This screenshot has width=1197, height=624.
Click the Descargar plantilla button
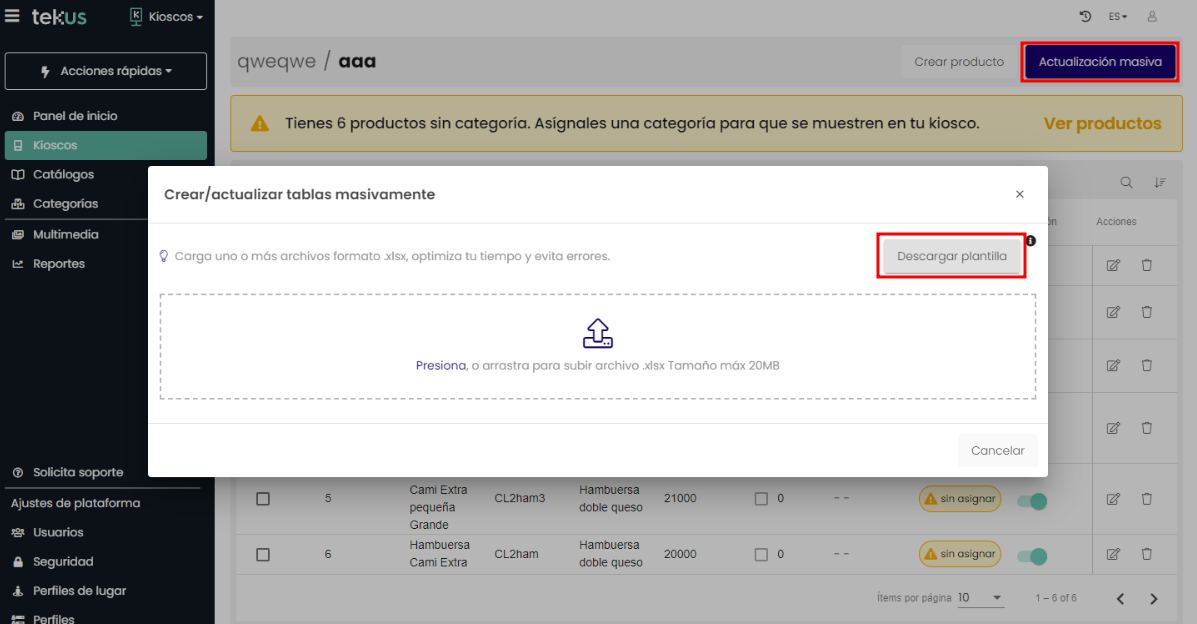[951, 257]
